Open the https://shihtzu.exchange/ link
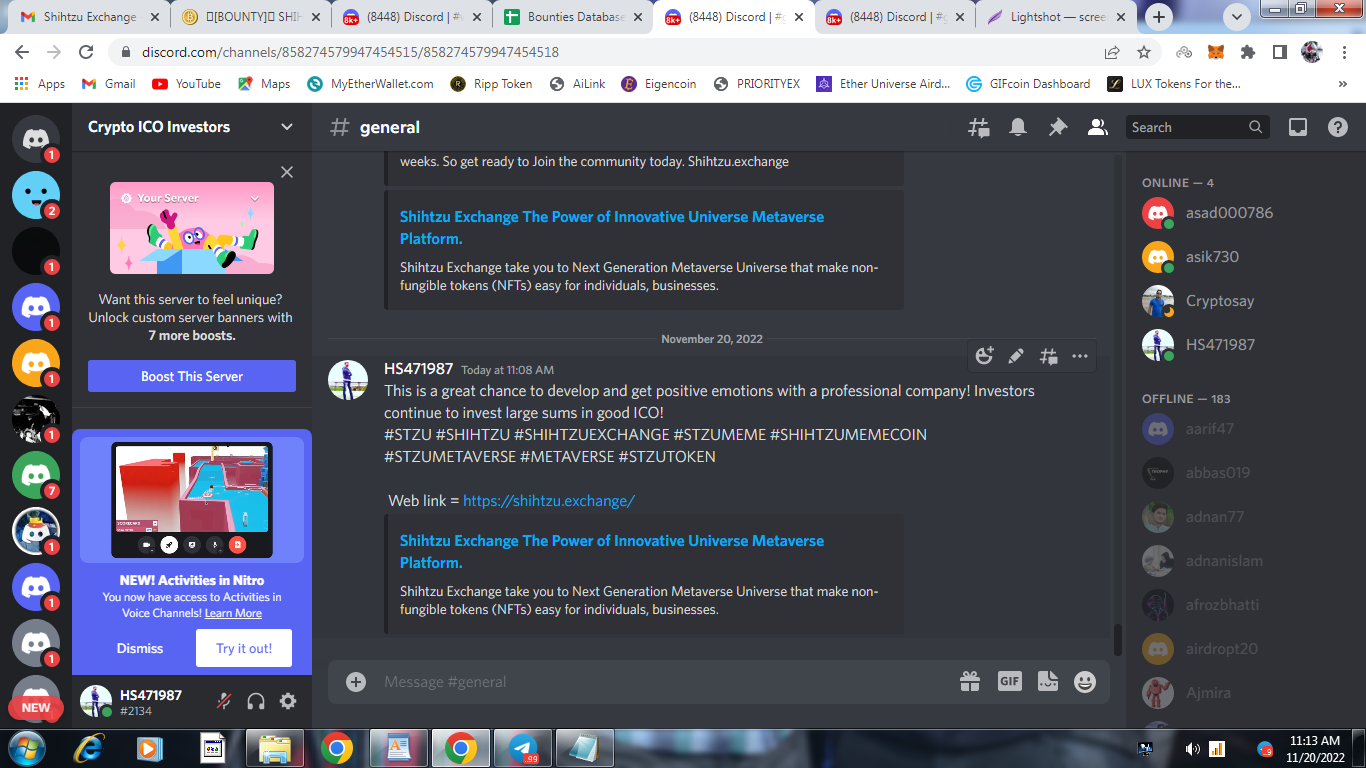This screenshot has width=1366, height=768. pos(549,500)
